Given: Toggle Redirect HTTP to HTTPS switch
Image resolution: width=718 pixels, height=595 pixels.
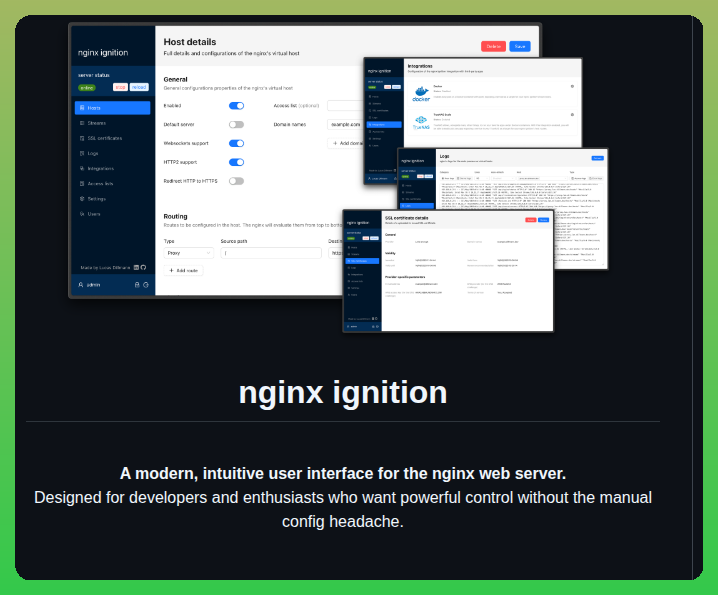Looking at the screenshot, I should click(x=237, y=181).
